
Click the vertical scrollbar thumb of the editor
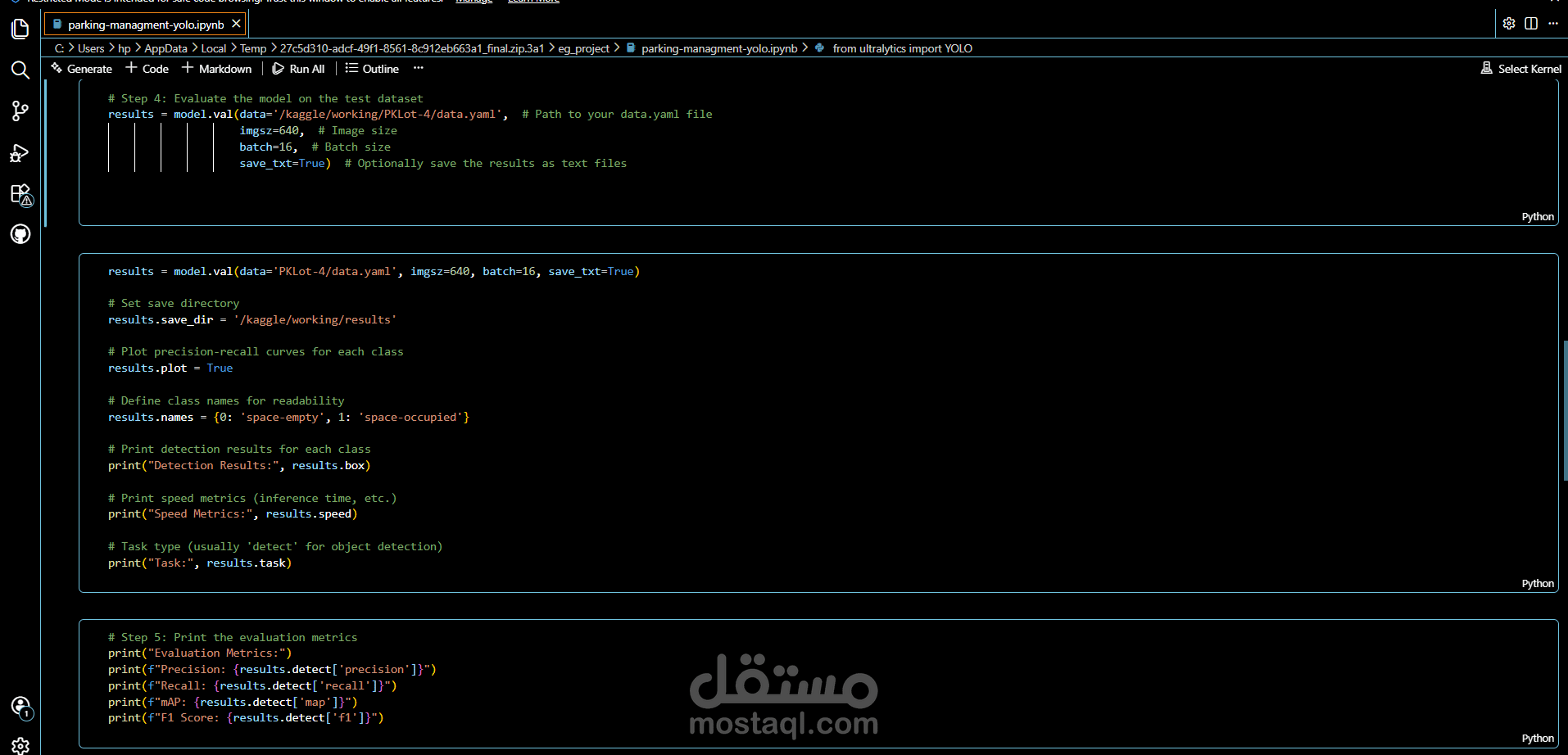(1565, 411)
